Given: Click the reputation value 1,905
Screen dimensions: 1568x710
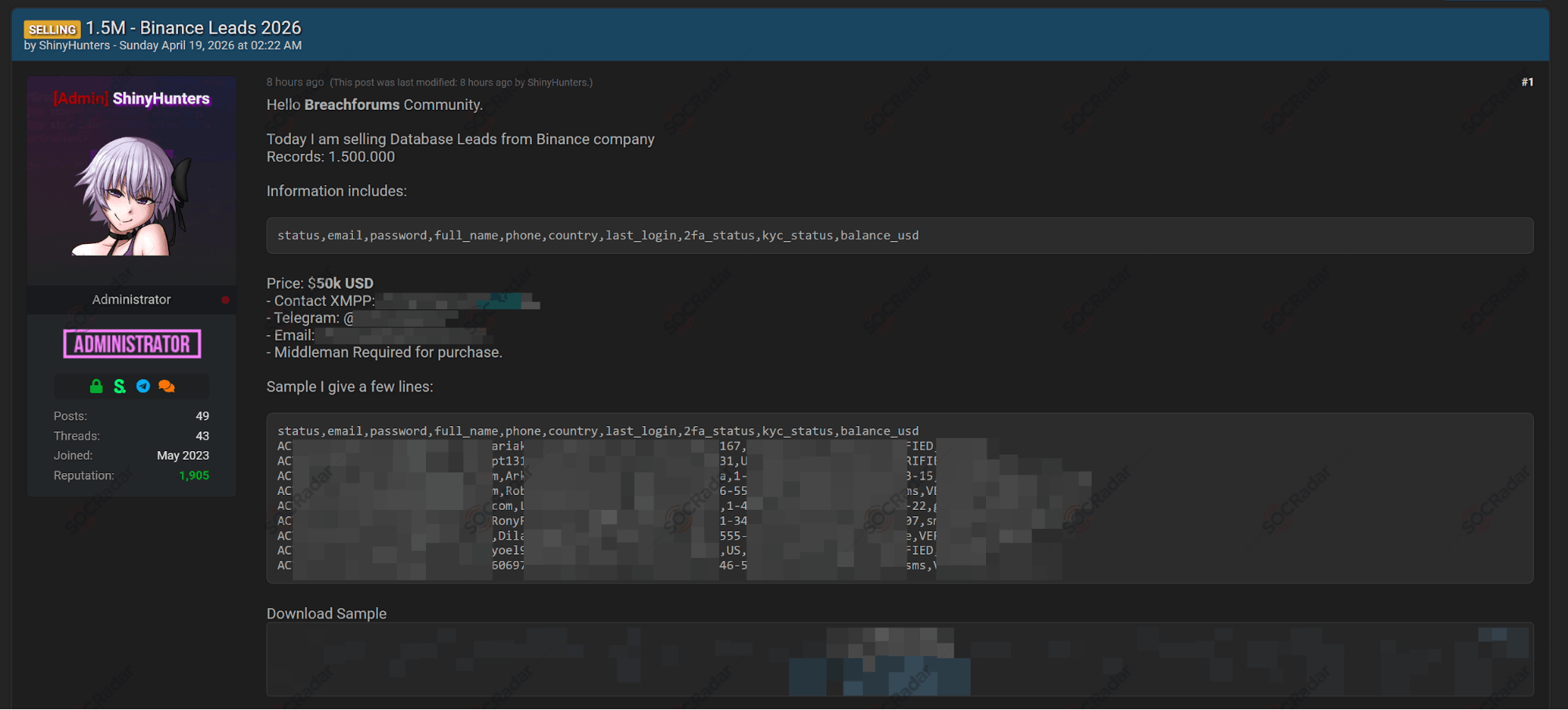Looking at the screenshot, I should pyautogui.click(x=194, y=475).
